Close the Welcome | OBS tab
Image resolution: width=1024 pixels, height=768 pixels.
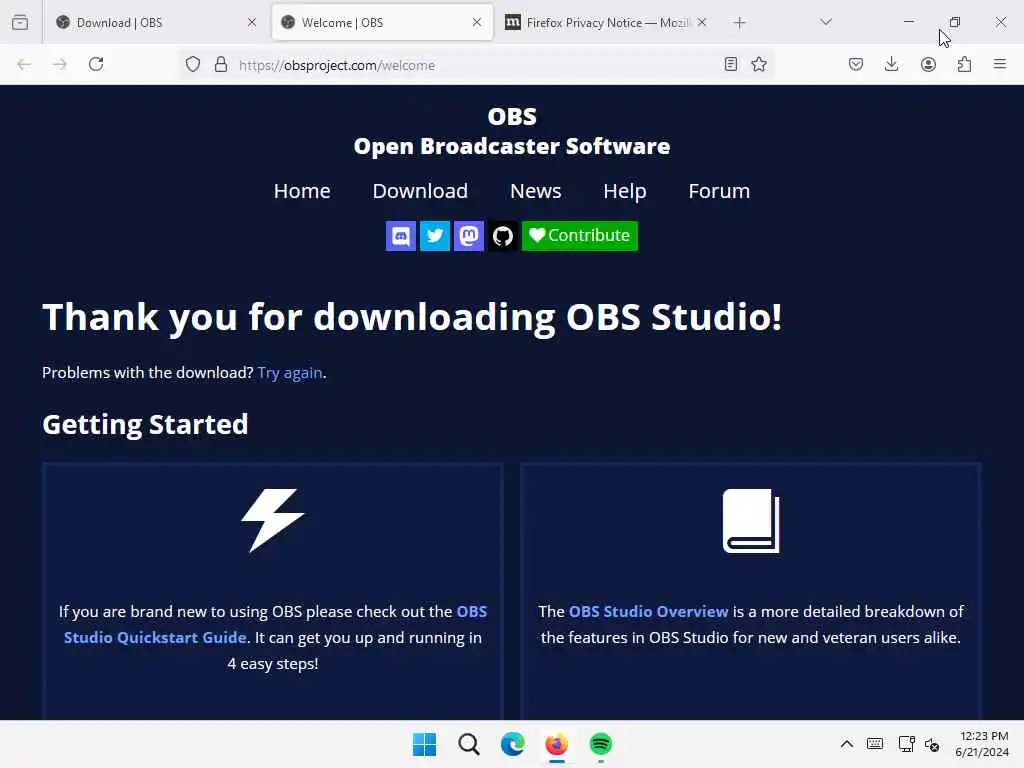click(x=477, y=22)
